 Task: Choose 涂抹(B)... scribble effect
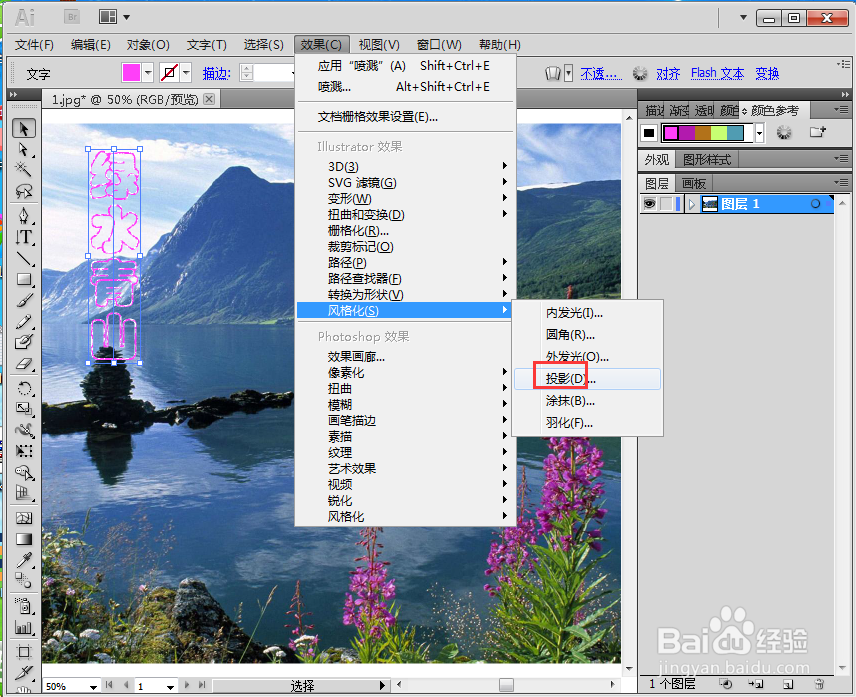tap(587, 401)
